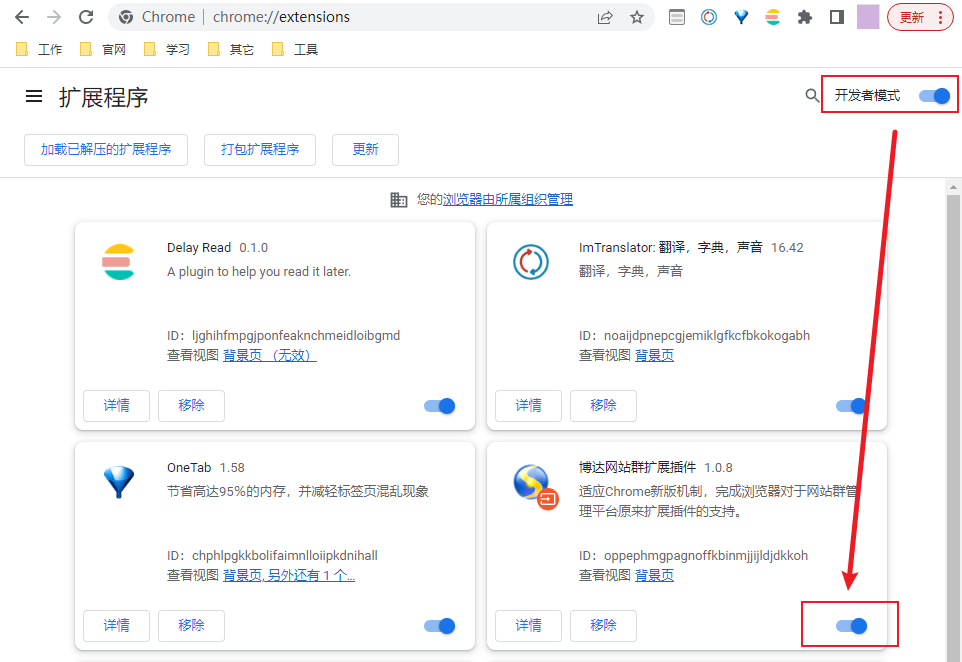Click the organization building icon

pos(399,199)
